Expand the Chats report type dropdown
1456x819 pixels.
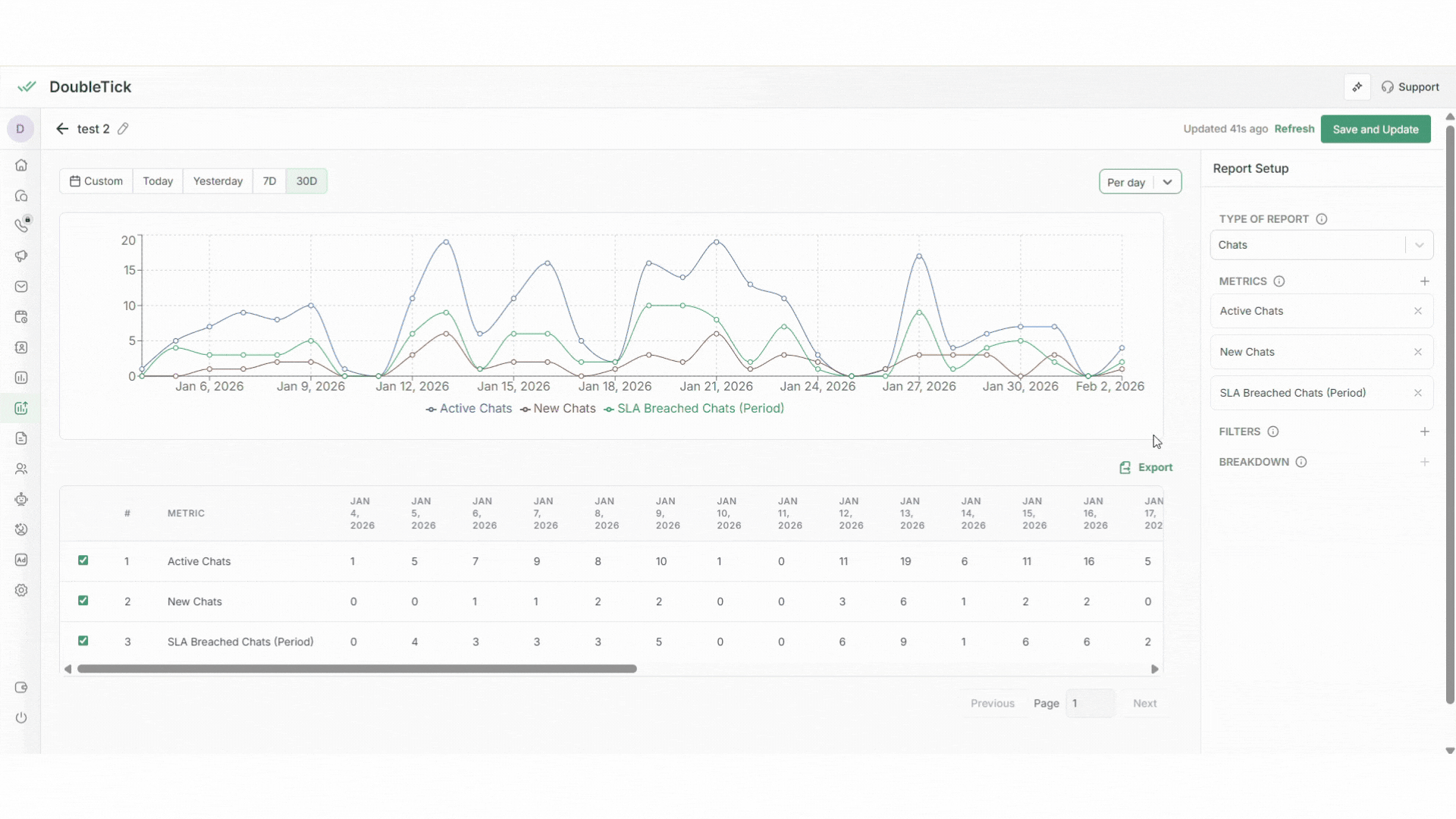click(x=1321, y=245)
